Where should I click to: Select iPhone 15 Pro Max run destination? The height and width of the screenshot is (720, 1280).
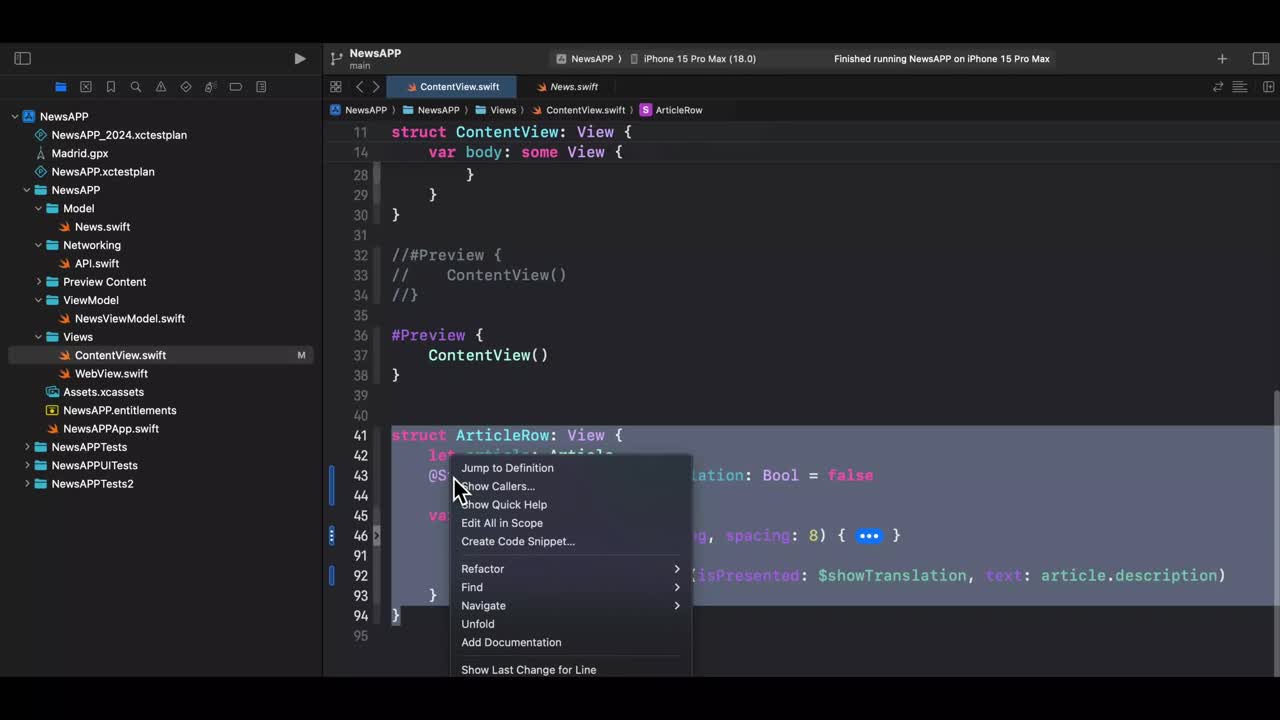(699, 59)
